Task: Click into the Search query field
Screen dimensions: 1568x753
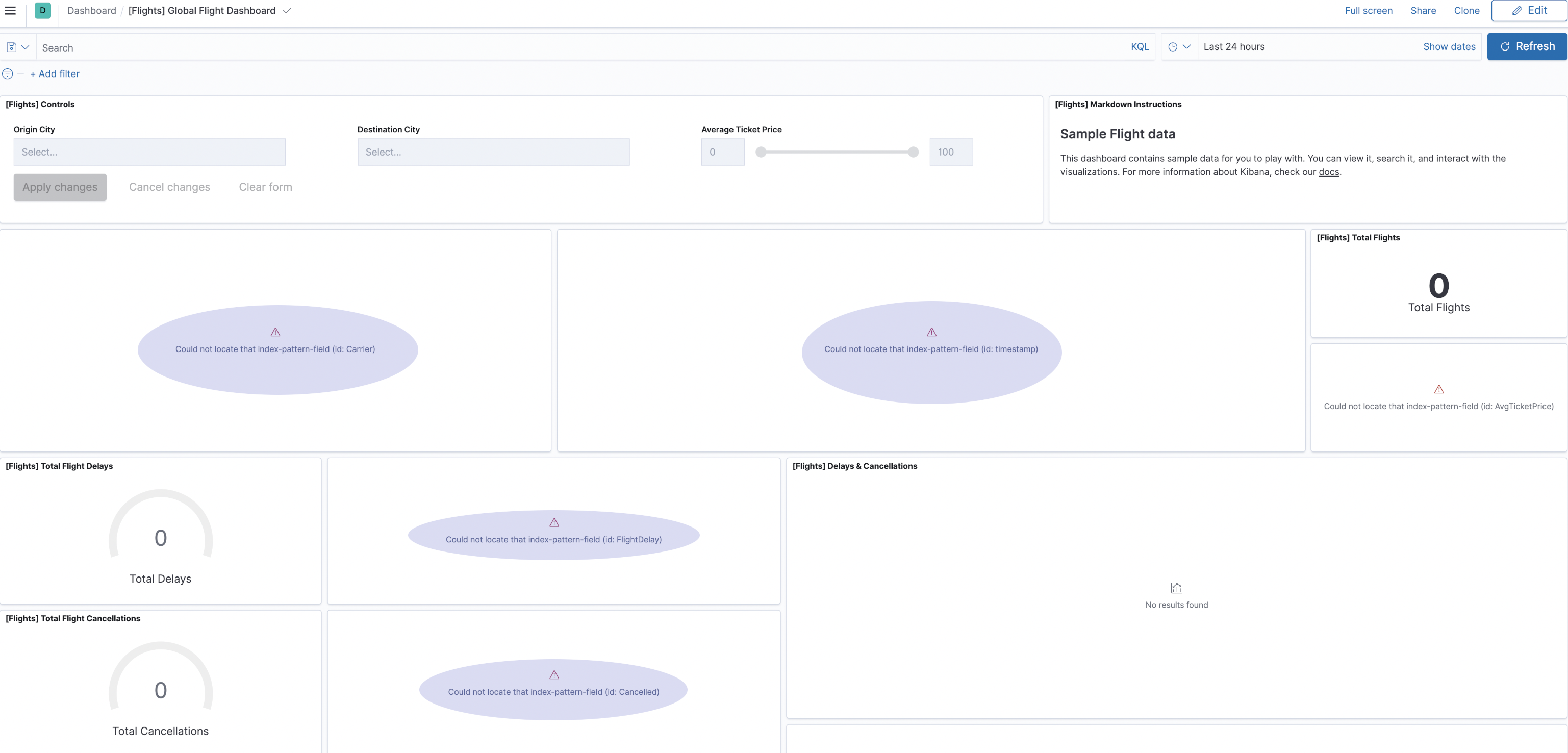Action: point(578,47)
